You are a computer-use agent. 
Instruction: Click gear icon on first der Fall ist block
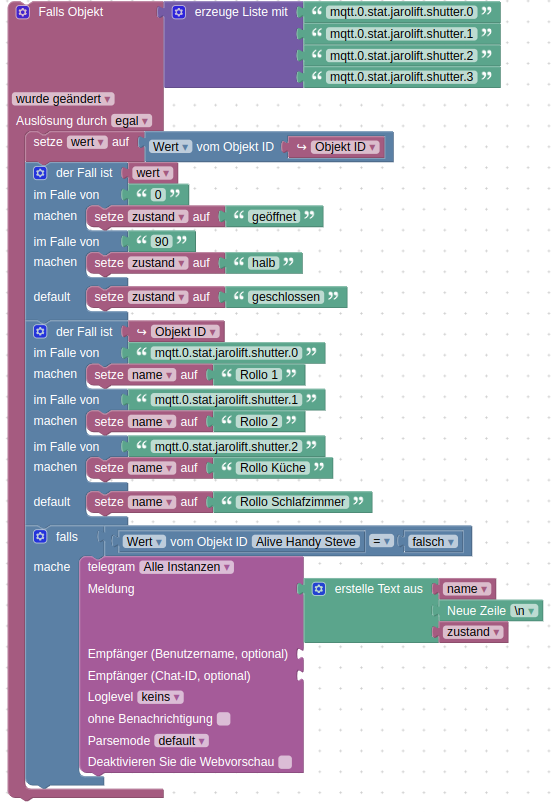(40, 173)
